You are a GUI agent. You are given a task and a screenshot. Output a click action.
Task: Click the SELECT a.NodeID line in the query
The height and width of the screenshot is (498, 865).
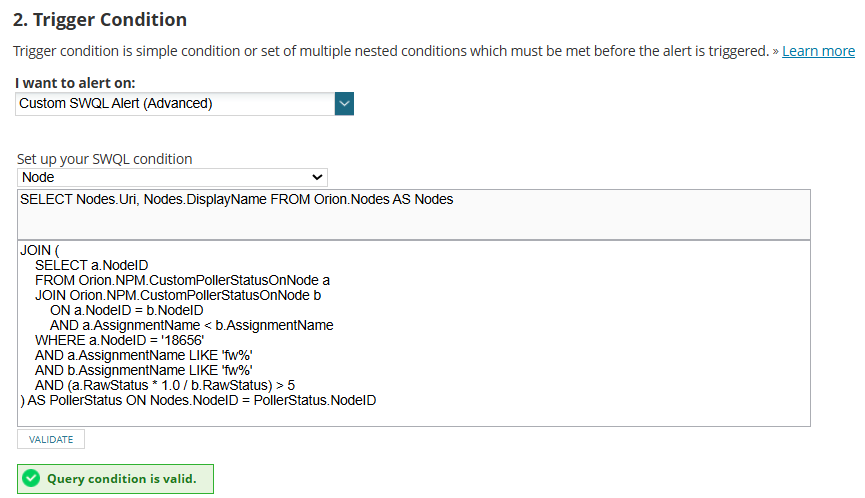[92, 265]
